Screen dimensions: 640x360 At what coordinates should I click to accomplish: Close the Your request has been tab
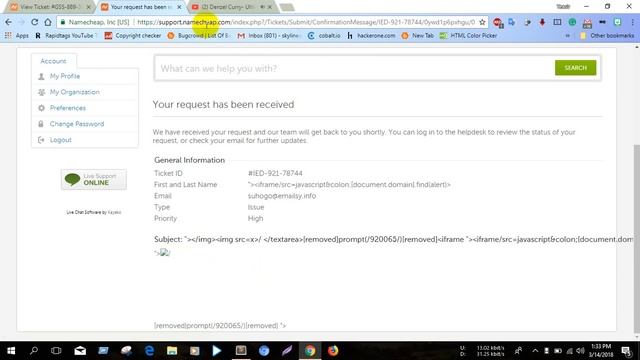tap(179, 7)
